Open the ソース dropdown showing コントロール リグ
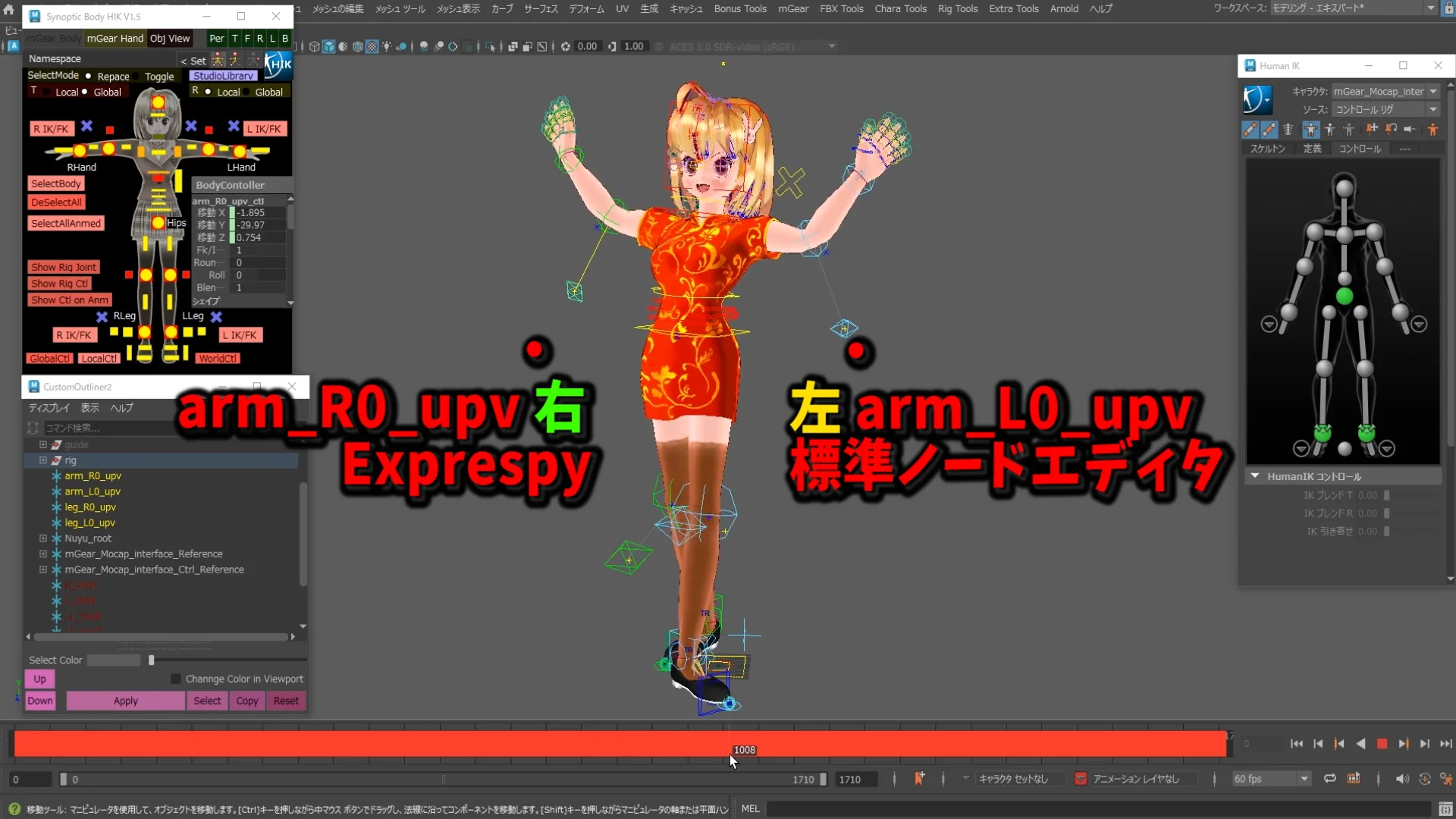 (1432, 109)
